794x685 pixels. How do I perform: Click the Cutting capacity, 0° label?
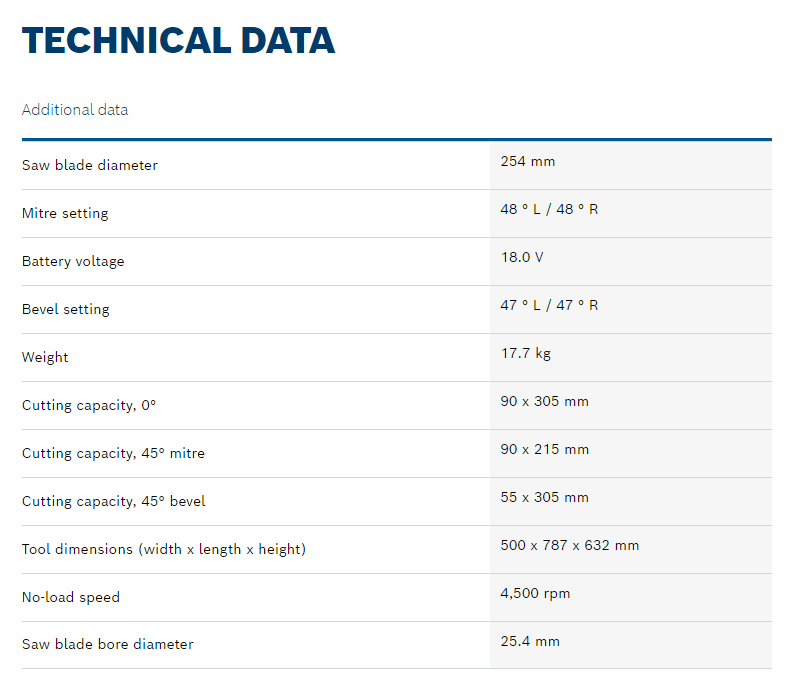[89, 405]
